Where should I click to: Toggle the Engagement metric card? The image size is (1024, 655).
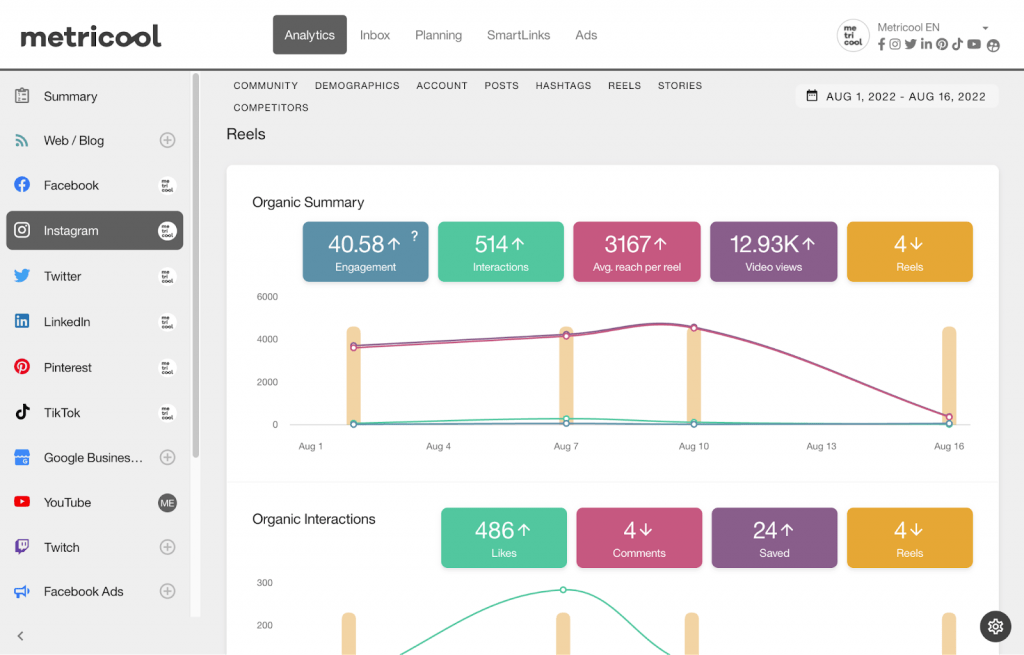[366, 251]
